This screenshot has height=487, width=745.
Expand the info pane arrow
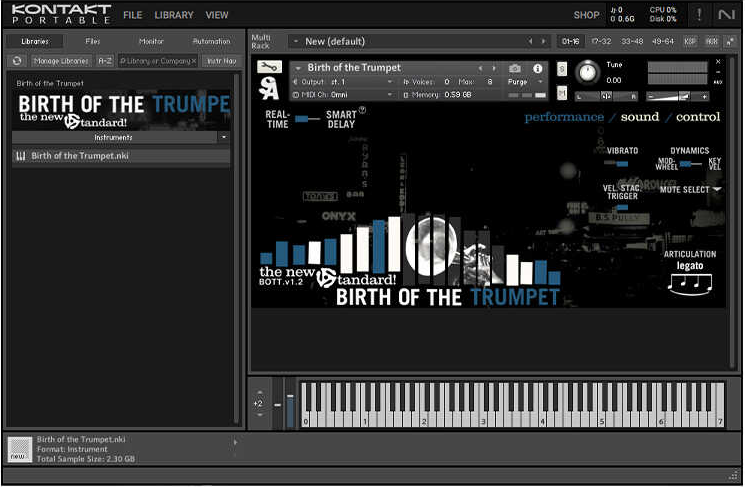point(235,442)
